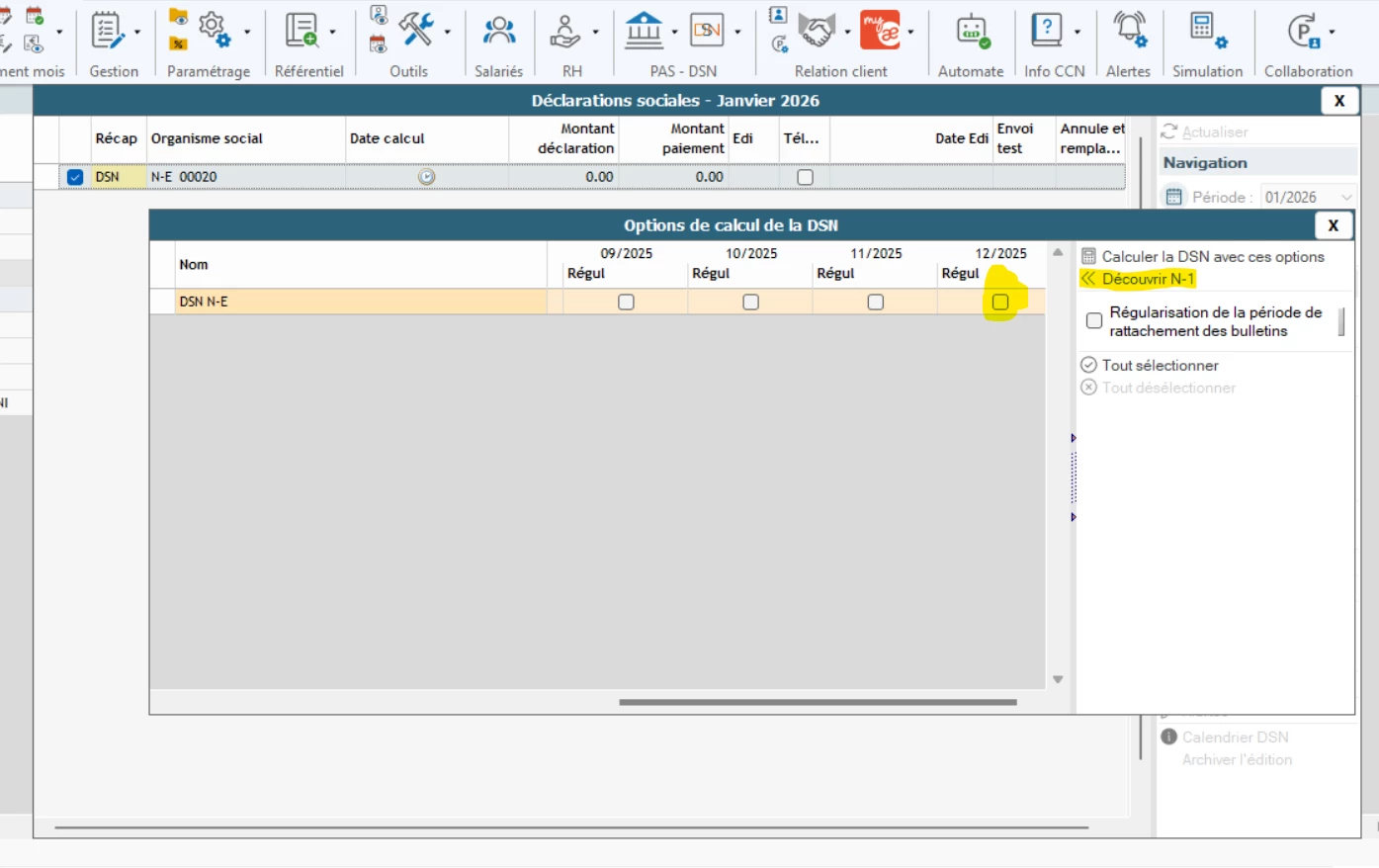Open the Gestion checklist icon
This screenshot has width=1379, height=868.
tap(107, 31)
